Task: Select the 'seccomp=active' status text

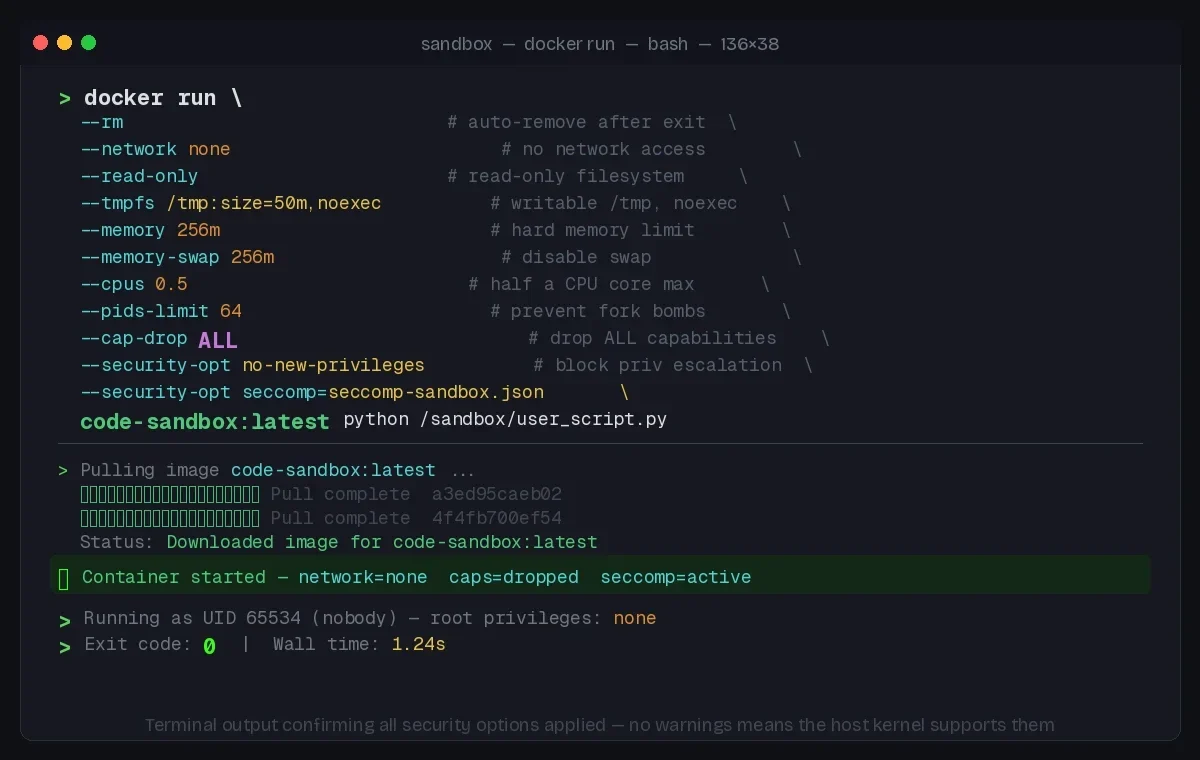Action: tap(676, 577)
